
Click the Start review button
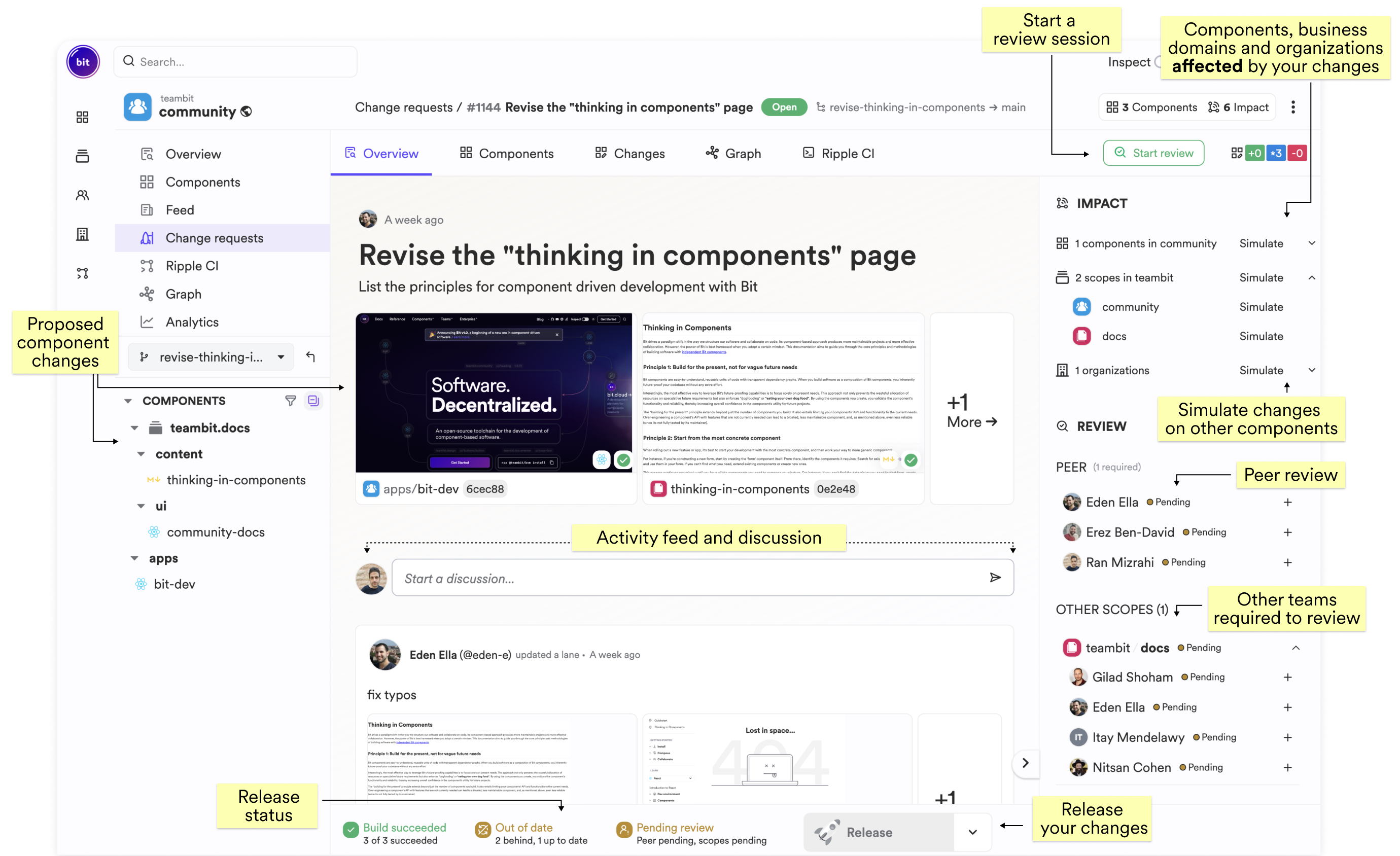(1153, 153)
